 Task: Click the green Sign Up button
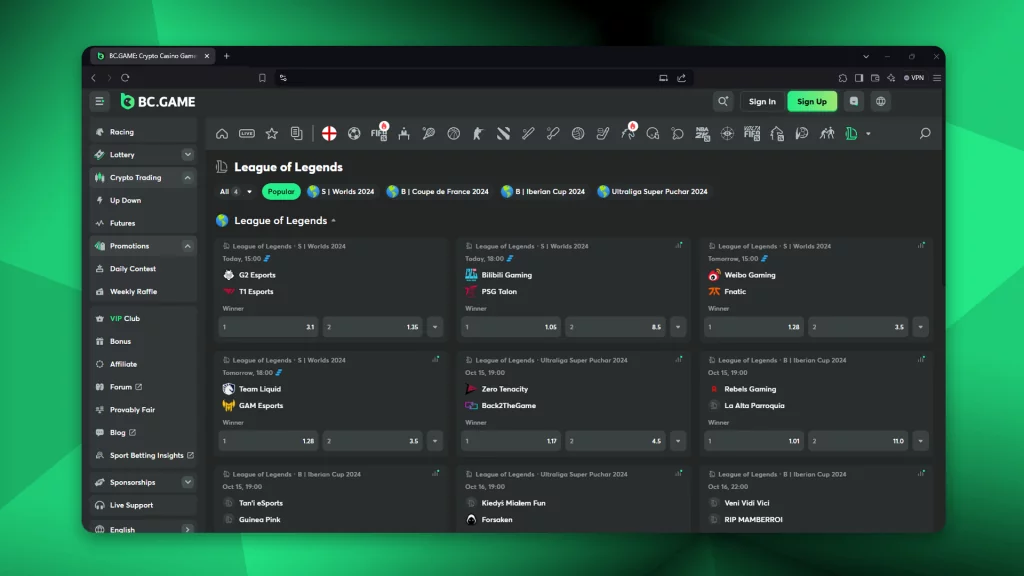(x=812, y=101)
